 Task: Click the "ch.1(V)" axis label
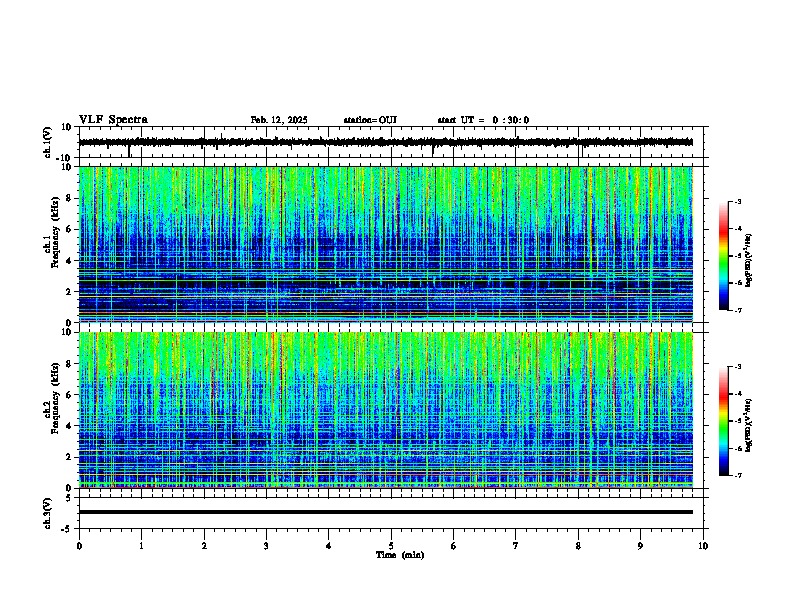pyautogui.click(x=48, y=142)
